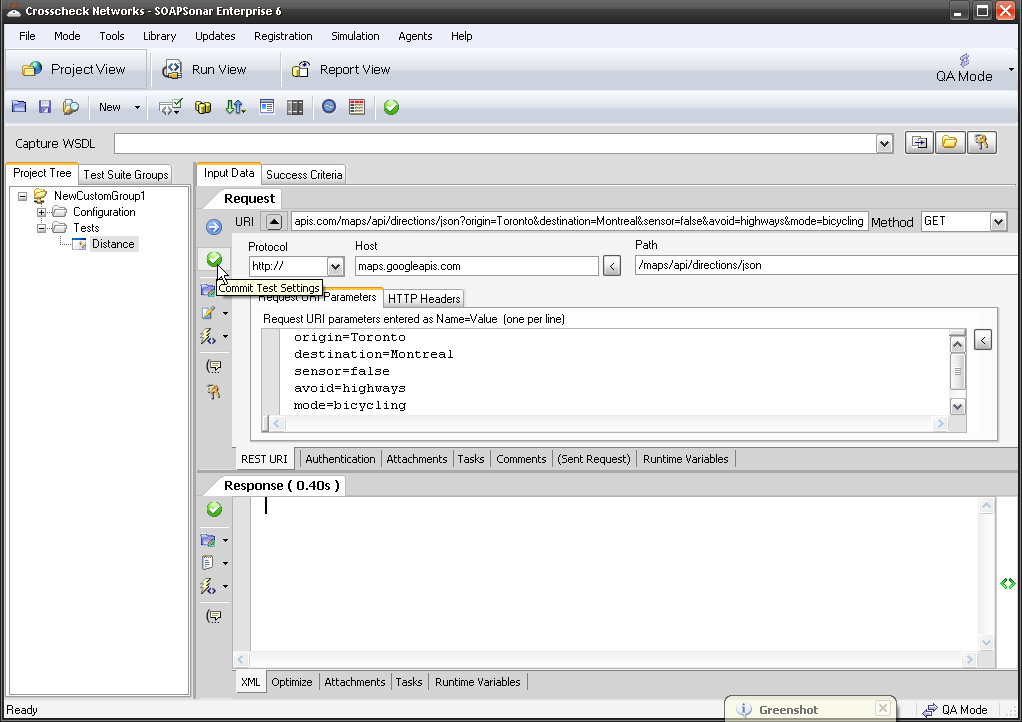Click the lightning script icon in request sidebar
Image resolution: width=1022 pixels, height=722 pixels.
(208, 336)
